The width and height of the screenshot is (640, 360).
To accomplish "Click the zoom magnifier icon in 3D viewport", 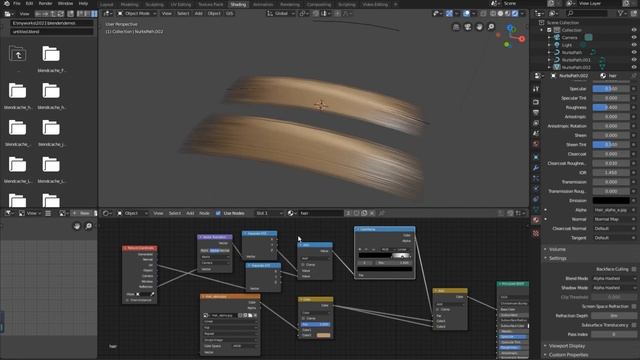I will click(491, 27).
